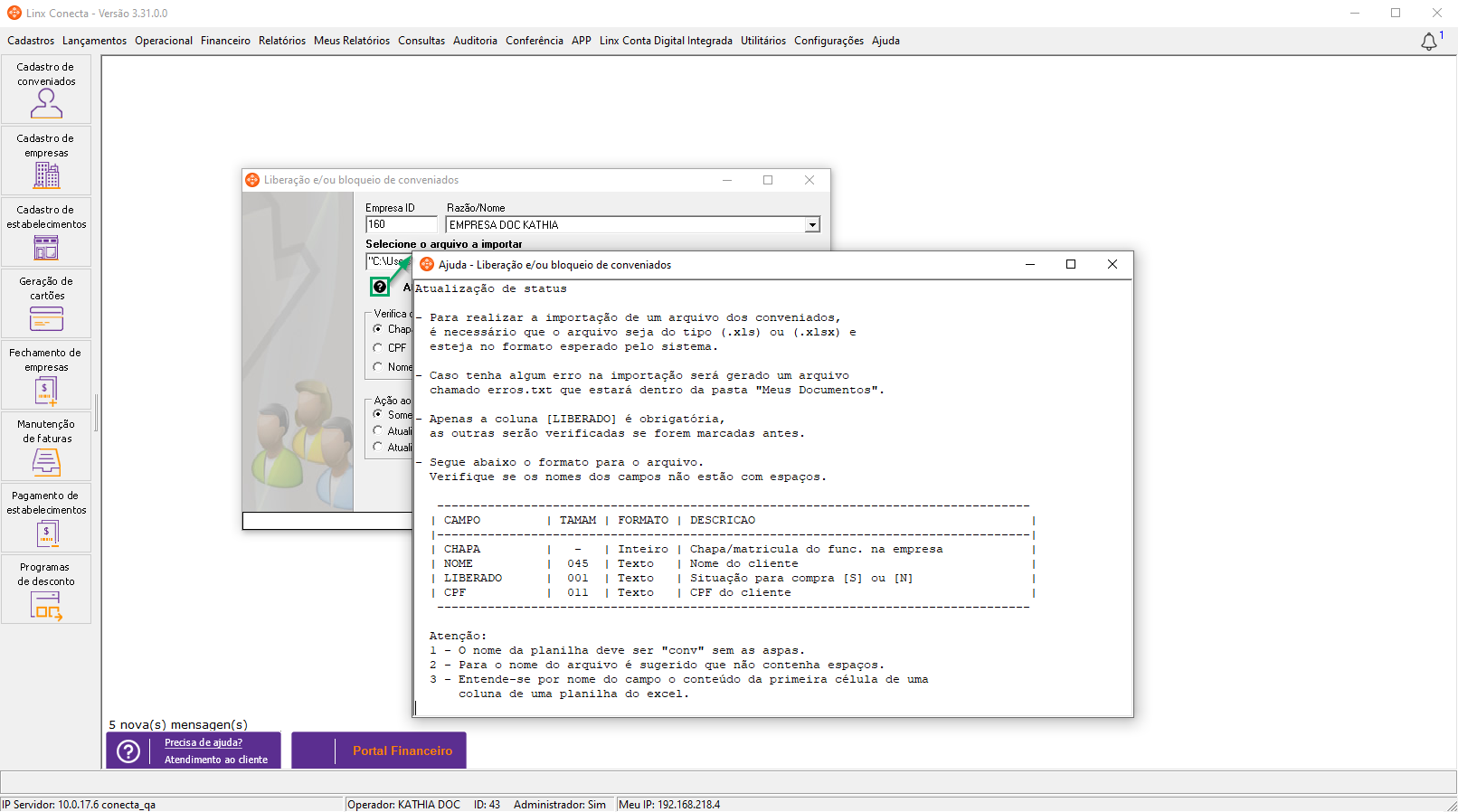This screenshot has height=812, width=1458.
Task: Select the CPF radio button
Action: coord(378,347)
